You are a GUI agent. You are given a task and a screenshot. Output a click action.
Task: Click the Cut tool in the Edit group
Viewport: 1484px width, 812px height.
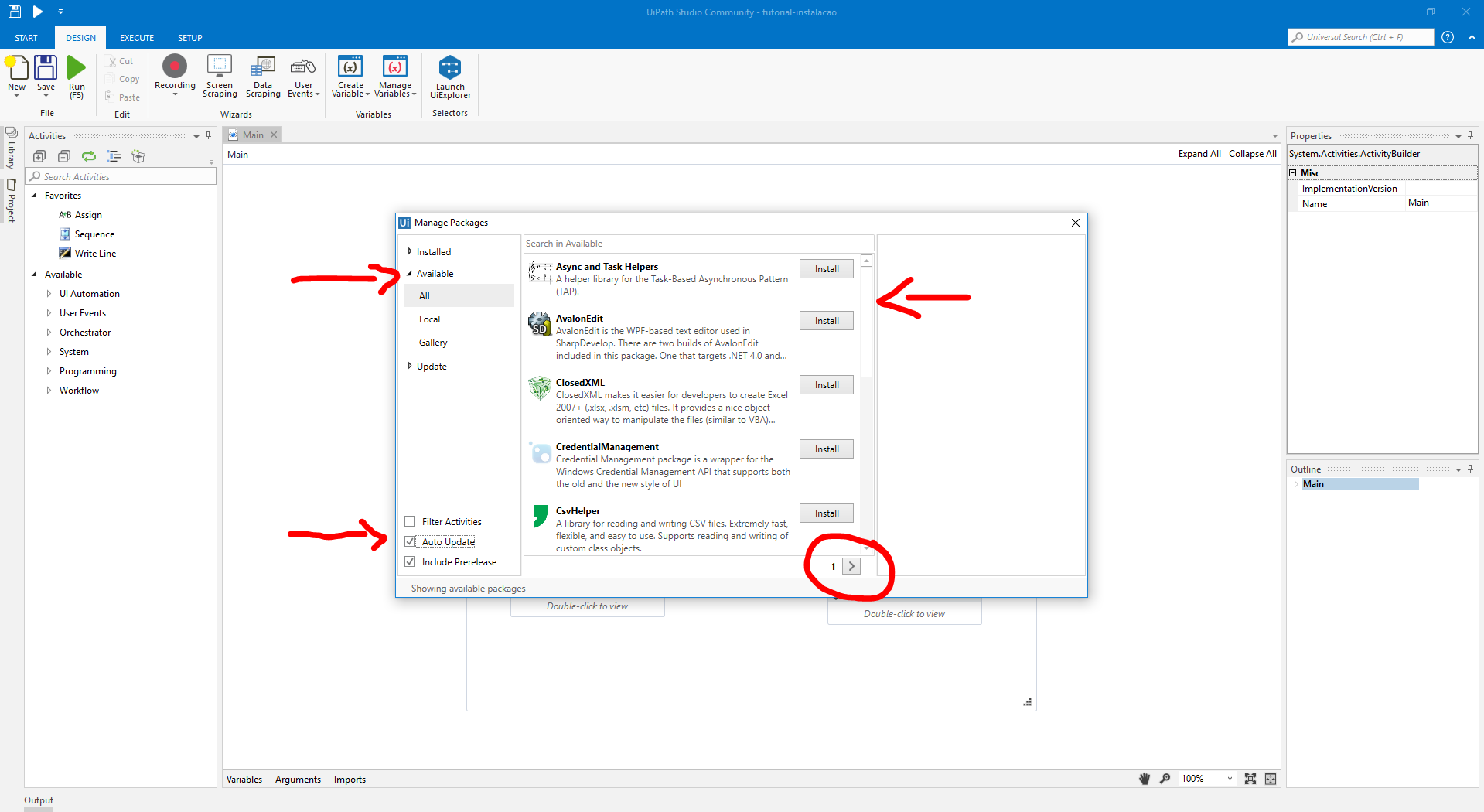(120, 61)
